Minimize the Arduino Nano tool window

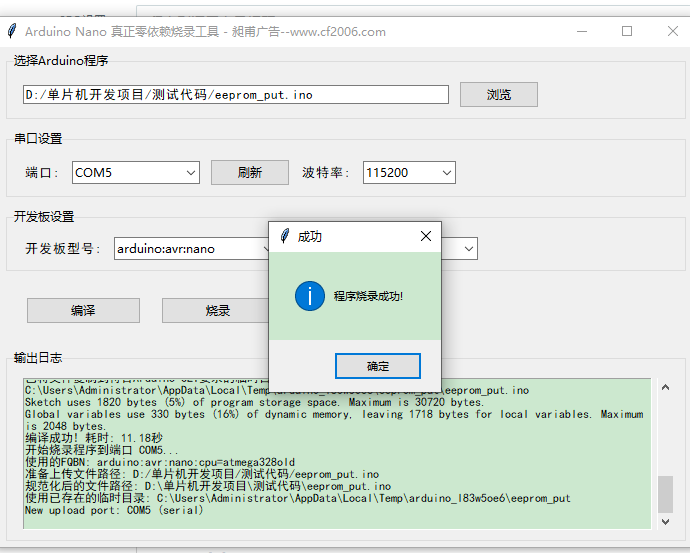coord(582,31)
